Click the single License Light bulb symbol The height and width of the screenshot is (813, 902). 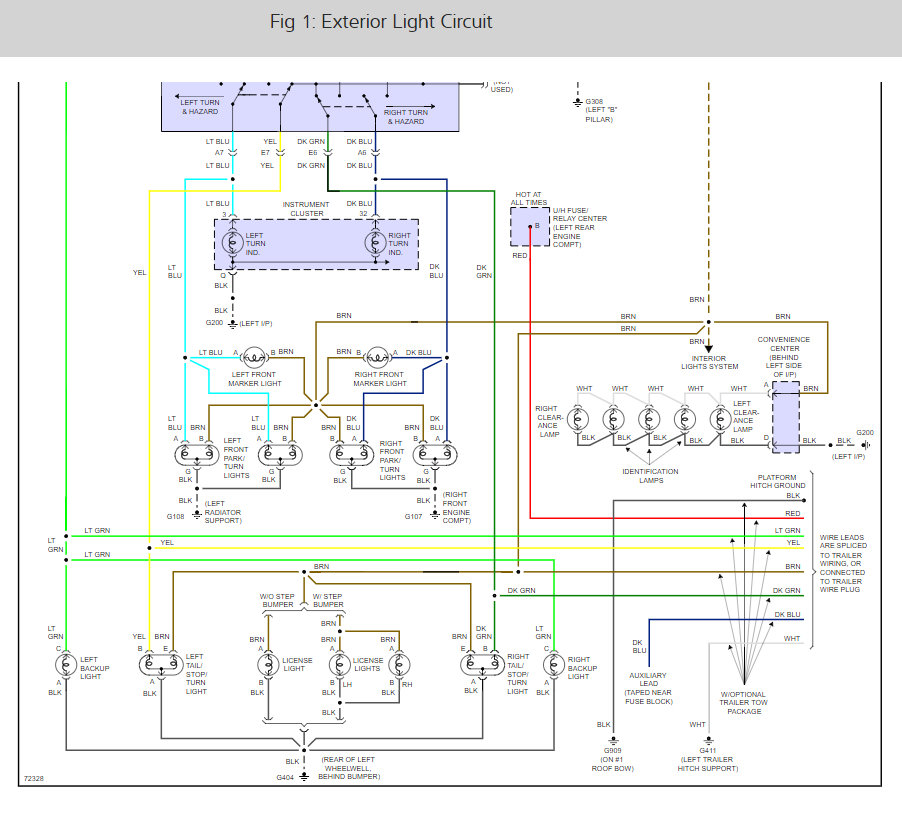pyautogui.click(x=268, y=665)
